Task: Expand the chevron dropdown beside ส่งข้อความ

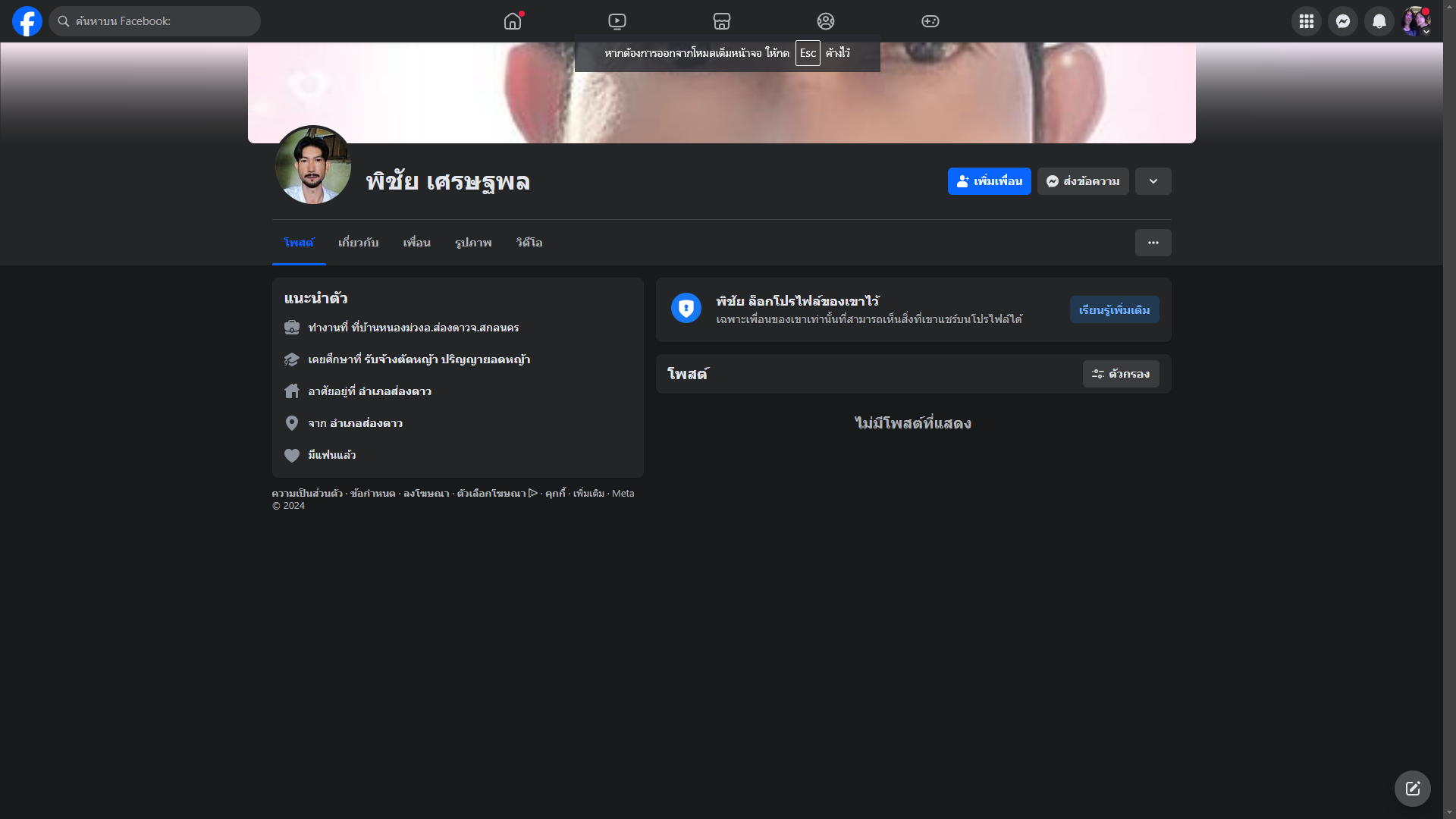Action: point(1153,181)
